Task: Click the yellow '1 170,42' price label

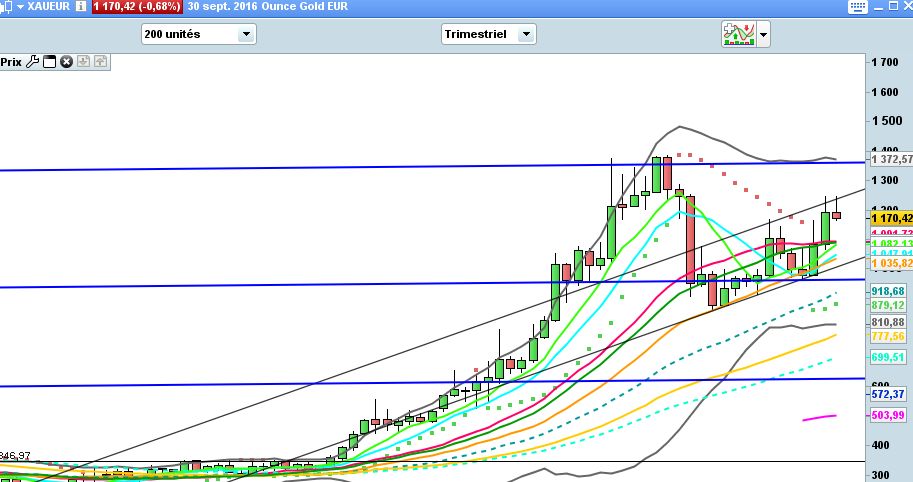Action: pyautogui.click(x=891, y=218)
